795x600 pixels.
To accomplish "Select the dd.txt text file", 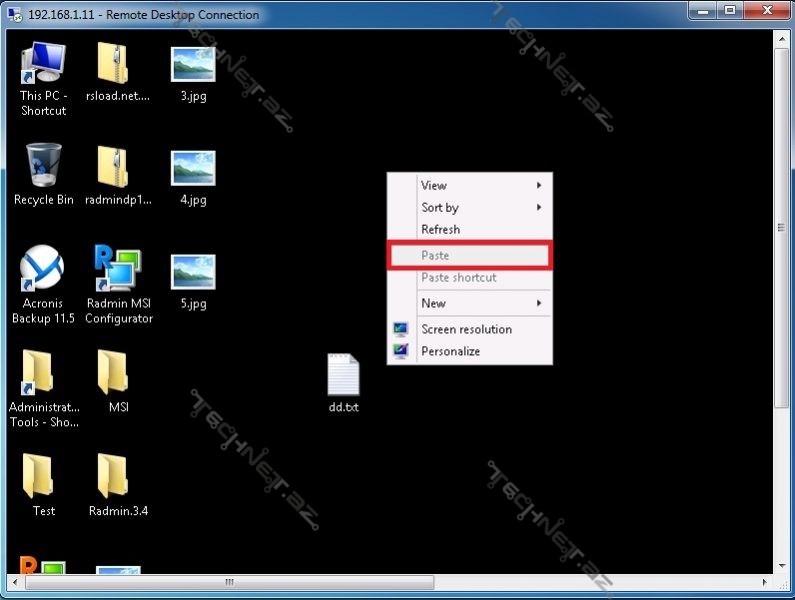I will (343, 376).
